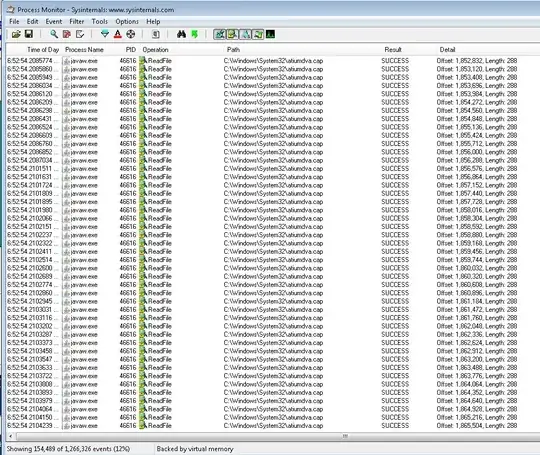Viewport: 540px width, 455px height.
Task: Select the event at 6:52:54.2101511
Action: click(x=273, y=168)
